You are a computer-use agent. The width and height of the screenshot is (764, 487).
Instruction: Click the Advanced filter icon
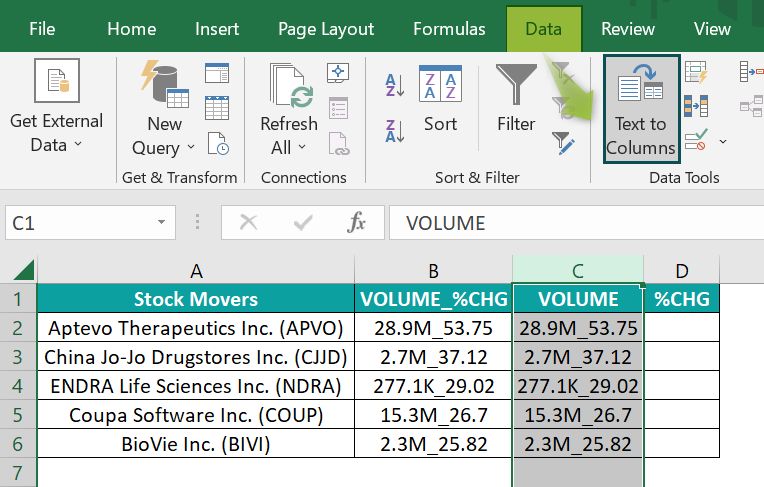(x=563, y=143)
